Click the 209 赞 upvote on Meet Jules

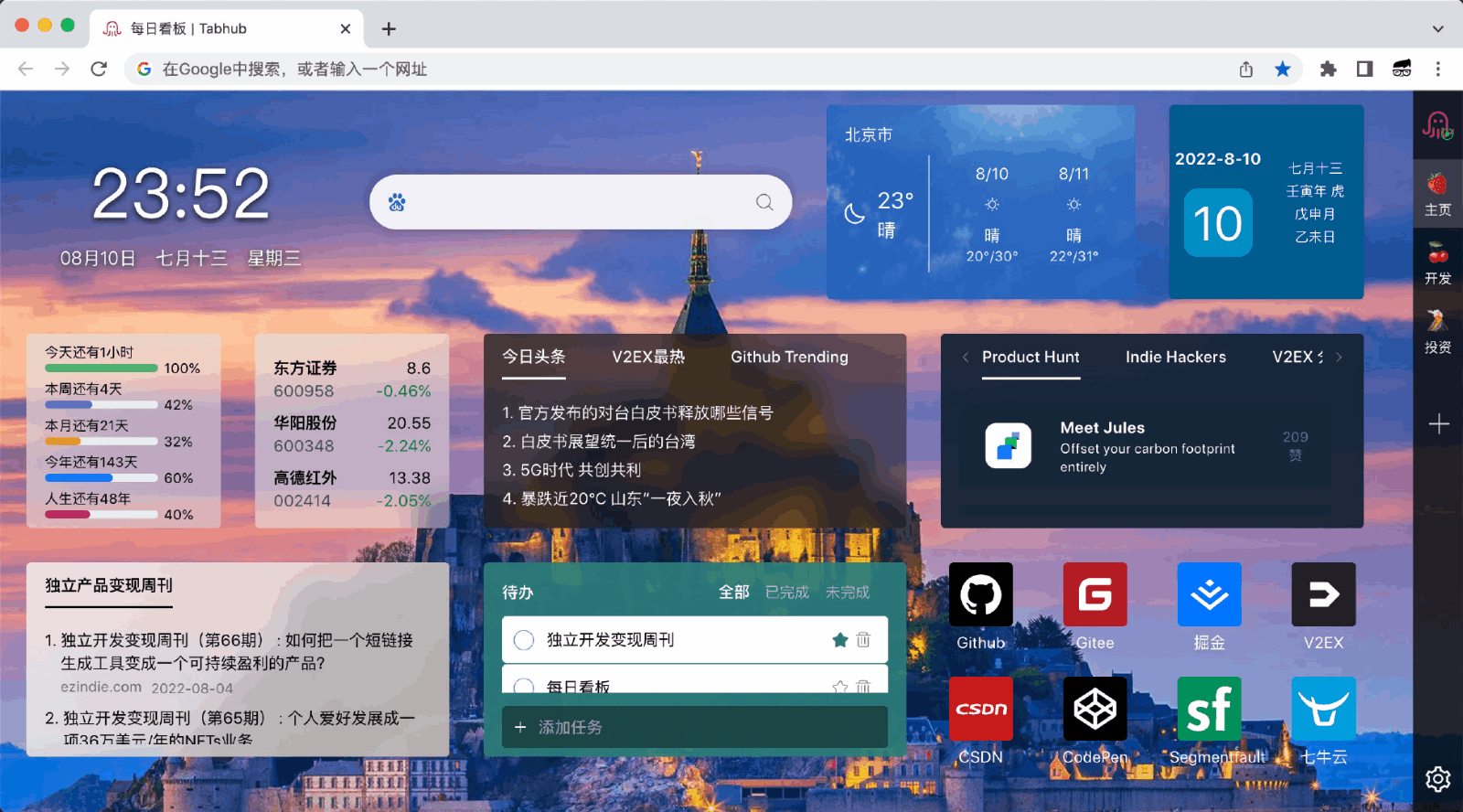(x=1295, y=445)
